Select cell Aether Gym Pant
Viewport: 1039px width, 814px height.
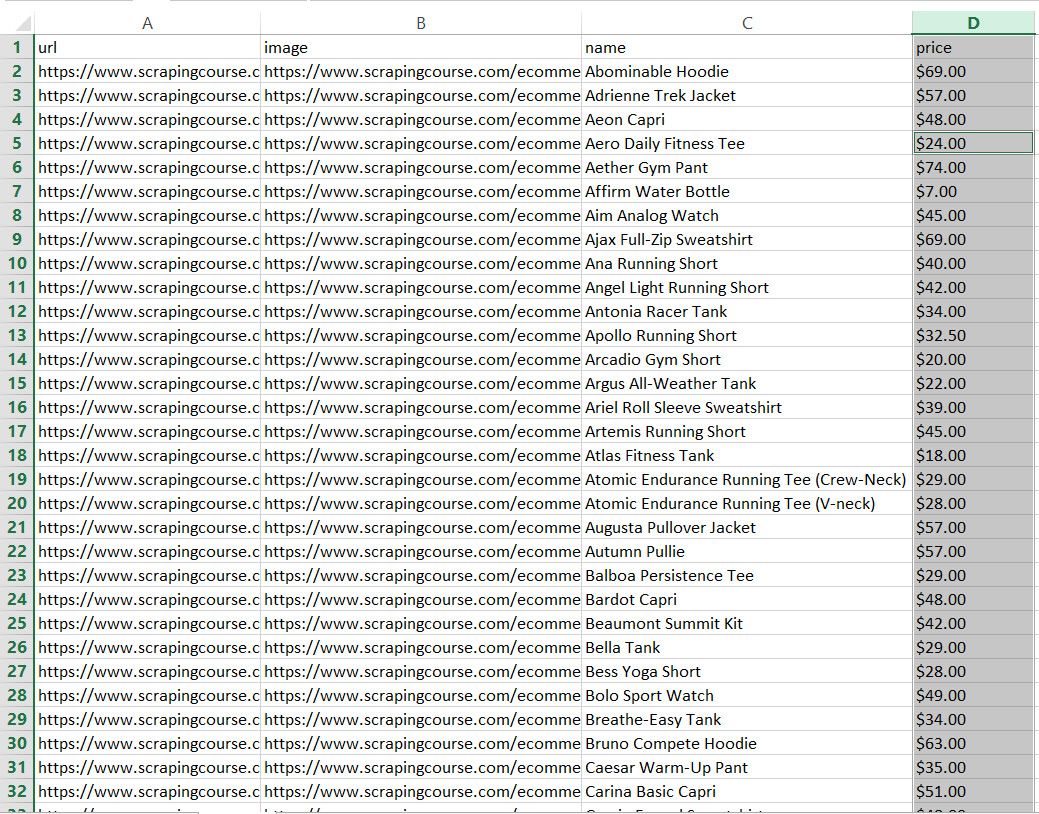tap(747, 167)
